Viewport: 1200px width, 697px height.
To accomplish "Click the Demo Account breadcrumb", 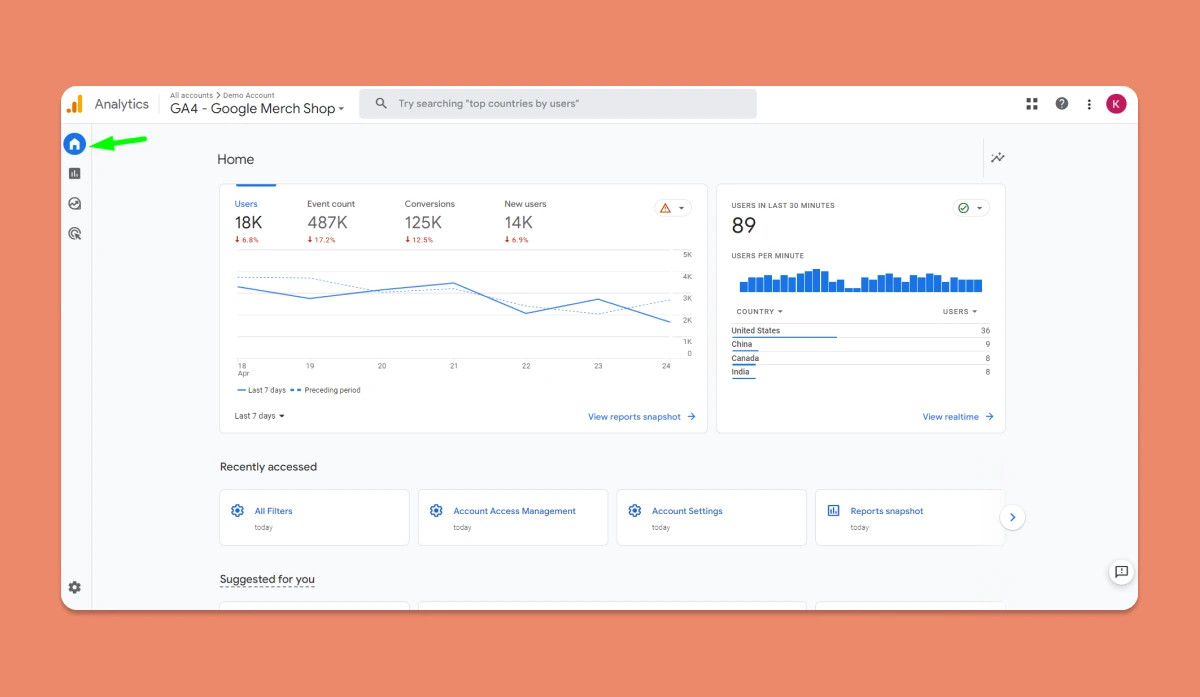I will pyautogui.click(x=249, y=95).
